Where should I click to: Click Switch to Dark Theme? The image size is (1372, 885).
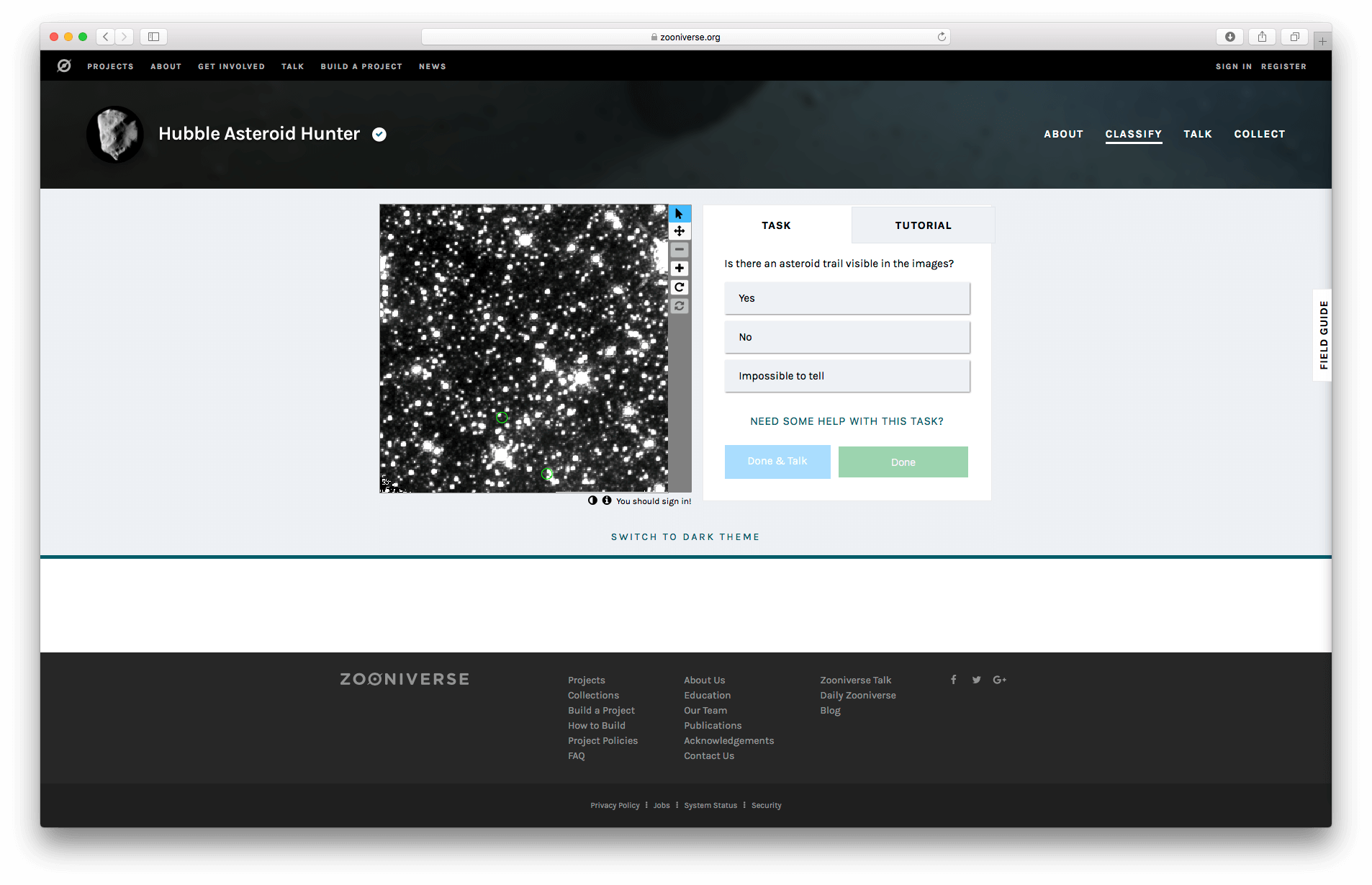coord(685,537)
